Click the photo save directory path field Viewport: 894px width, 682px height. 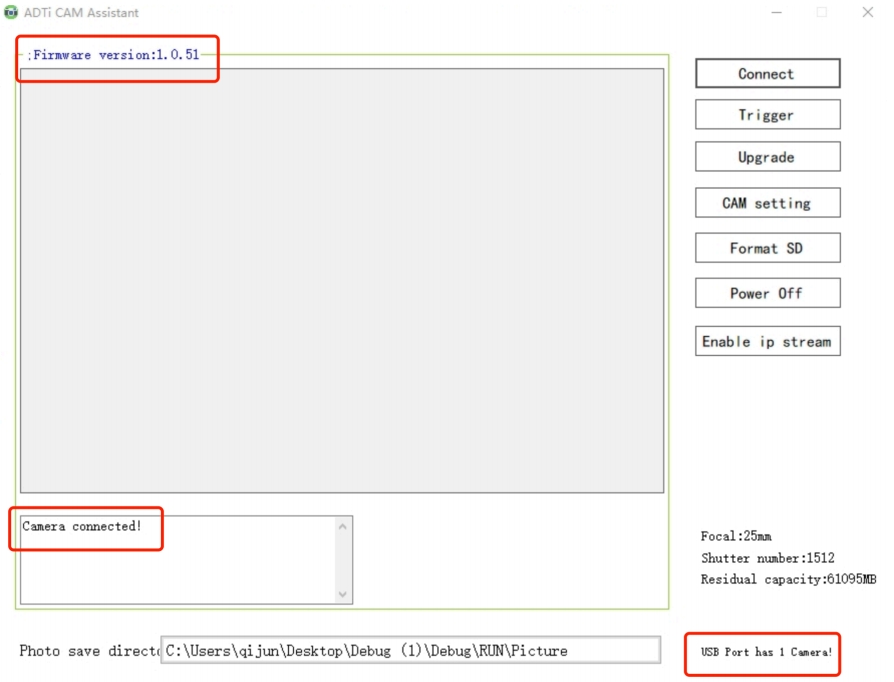[410, 650]
